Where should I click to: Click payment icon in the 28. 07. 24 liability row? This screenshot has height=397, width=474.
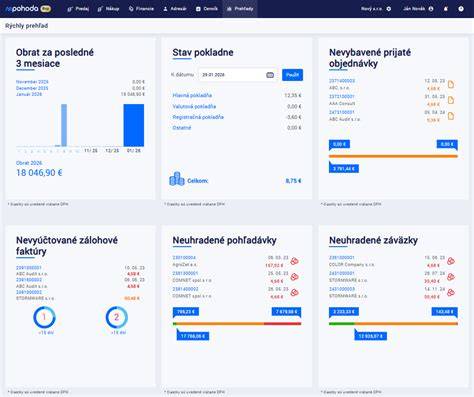coord(451,277)
